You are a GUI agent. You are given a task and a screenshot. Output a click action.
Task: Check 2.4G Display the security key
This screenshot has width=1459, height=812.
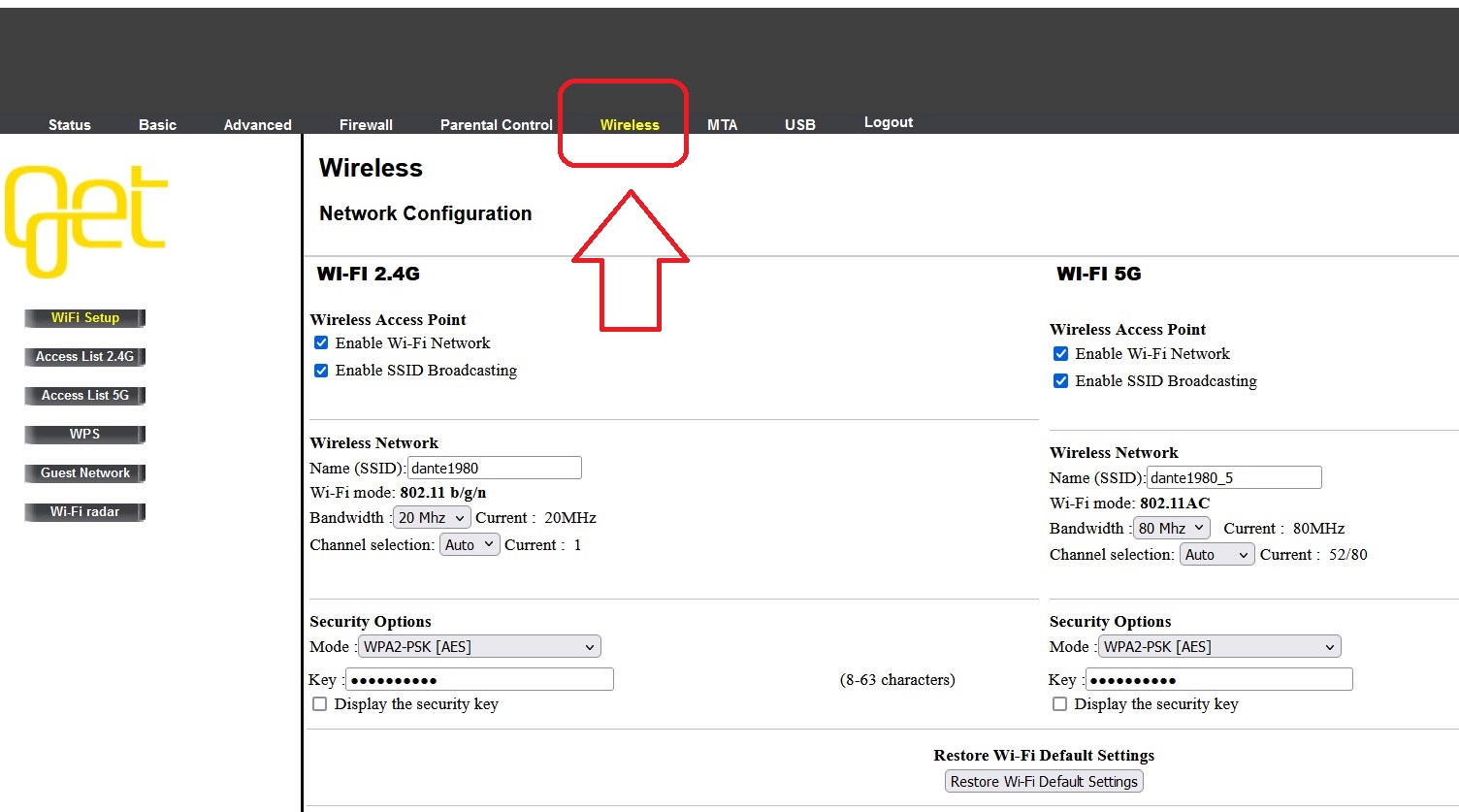coord(319,704)
